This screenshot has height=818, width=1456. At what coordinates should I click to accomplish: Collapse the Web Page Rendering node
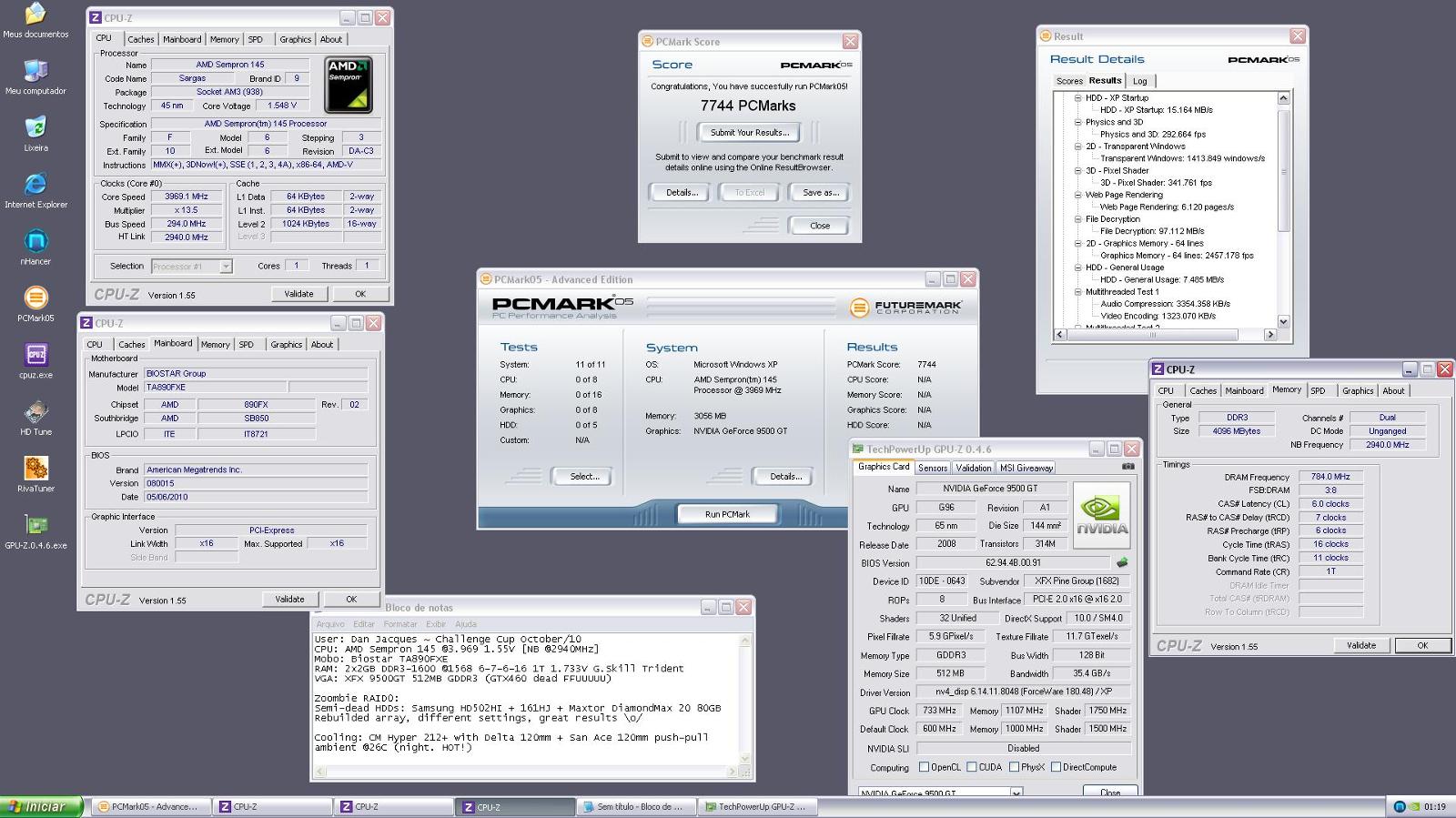click(x=1077, y=195)
